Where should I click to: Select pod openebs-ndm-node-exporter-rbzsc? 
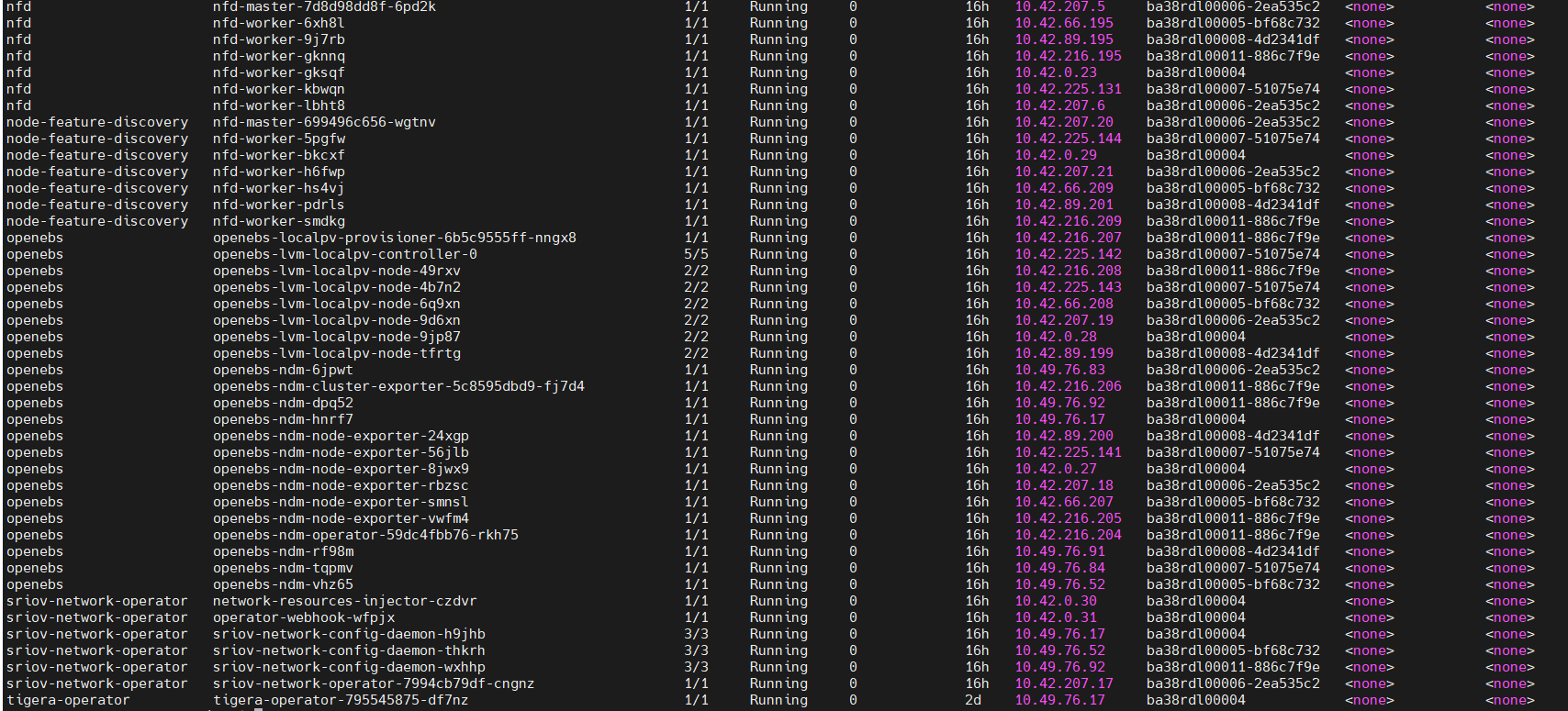(341, 485)
